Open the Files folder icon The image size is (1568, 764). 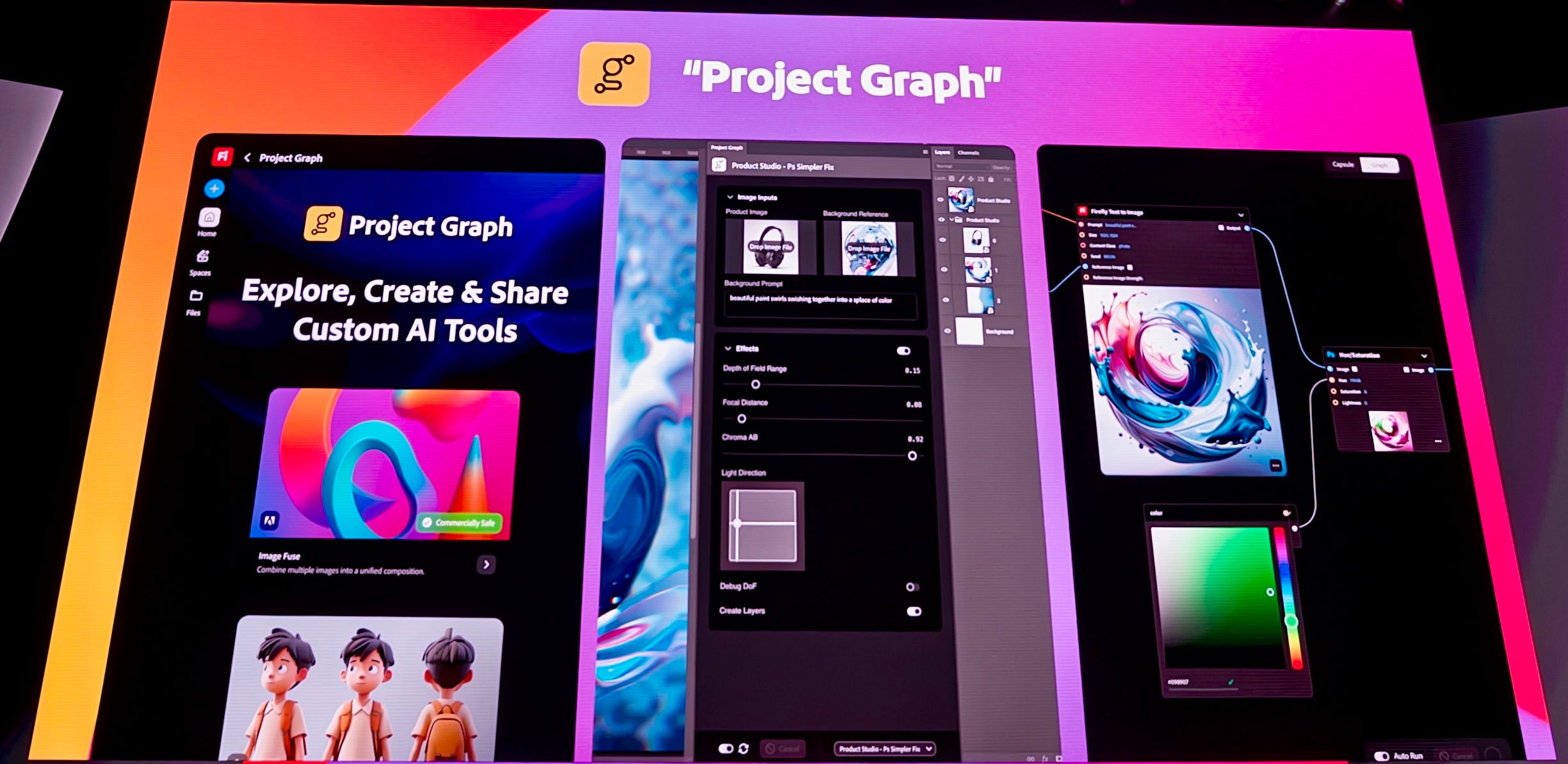[x=196, y=296]
